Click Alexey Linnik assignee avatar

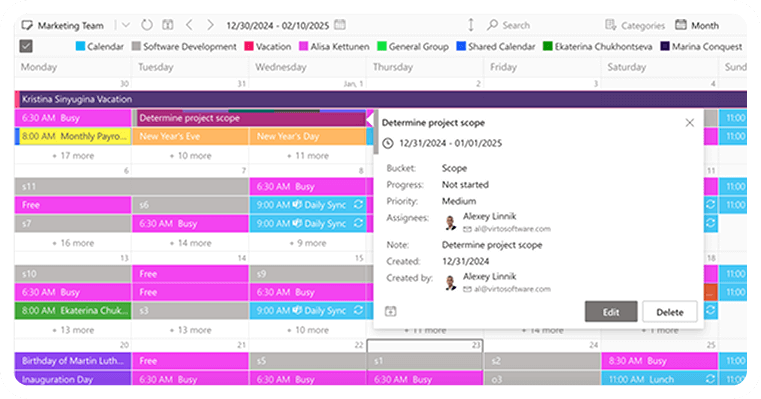point(450,223)
